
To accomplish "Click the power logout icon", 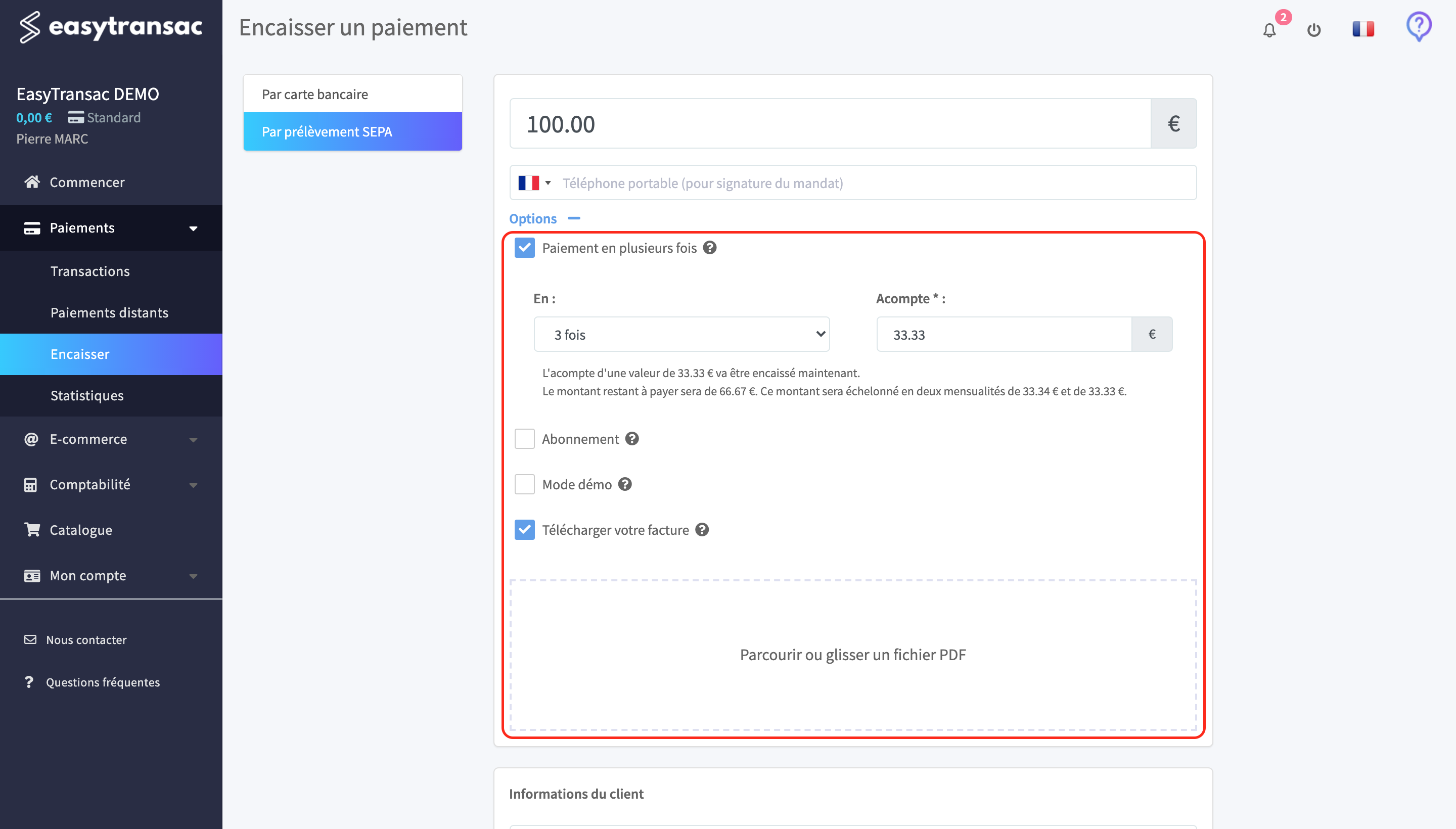I will pos(1313,30).
